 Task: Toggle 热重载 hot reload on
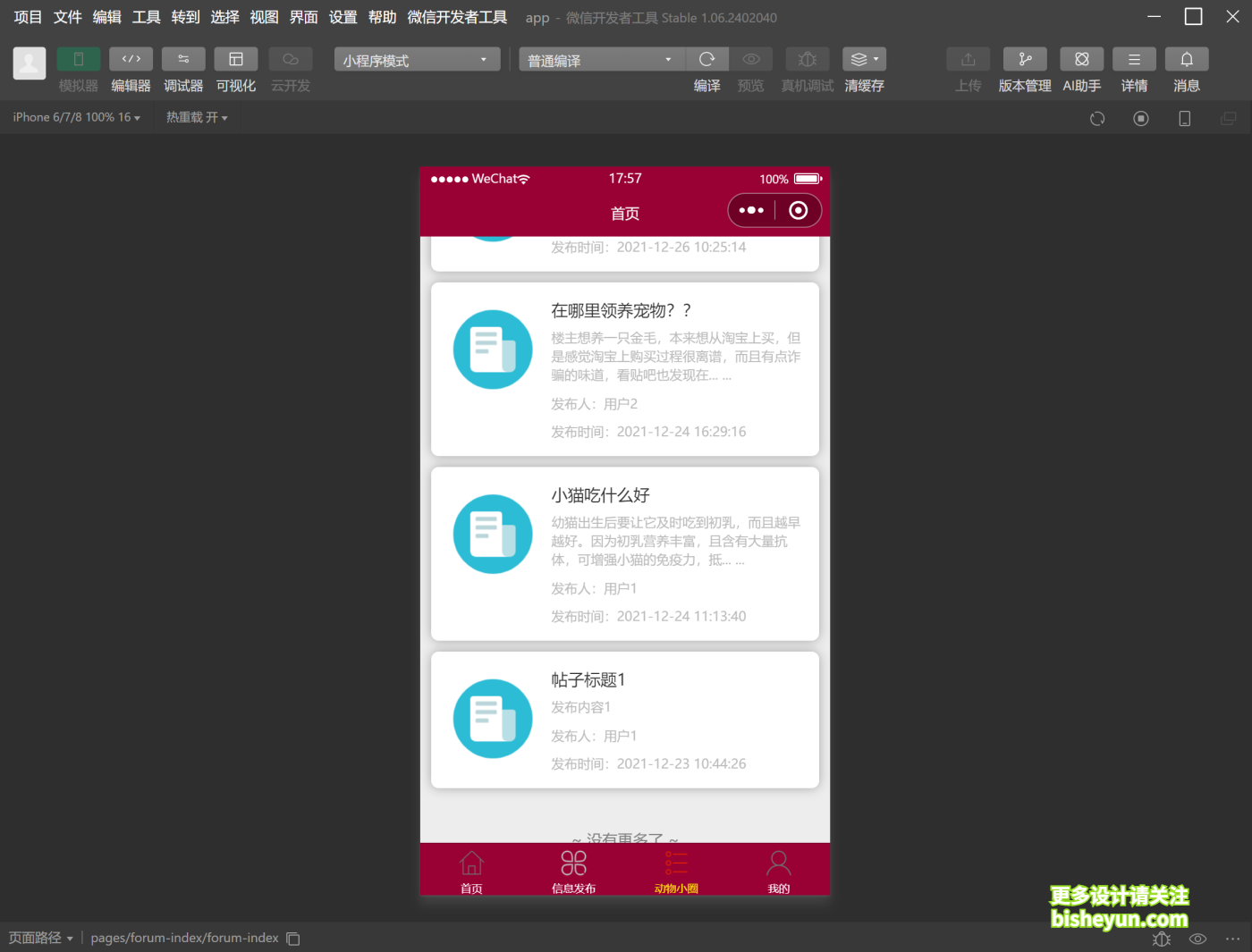point(196,117)
